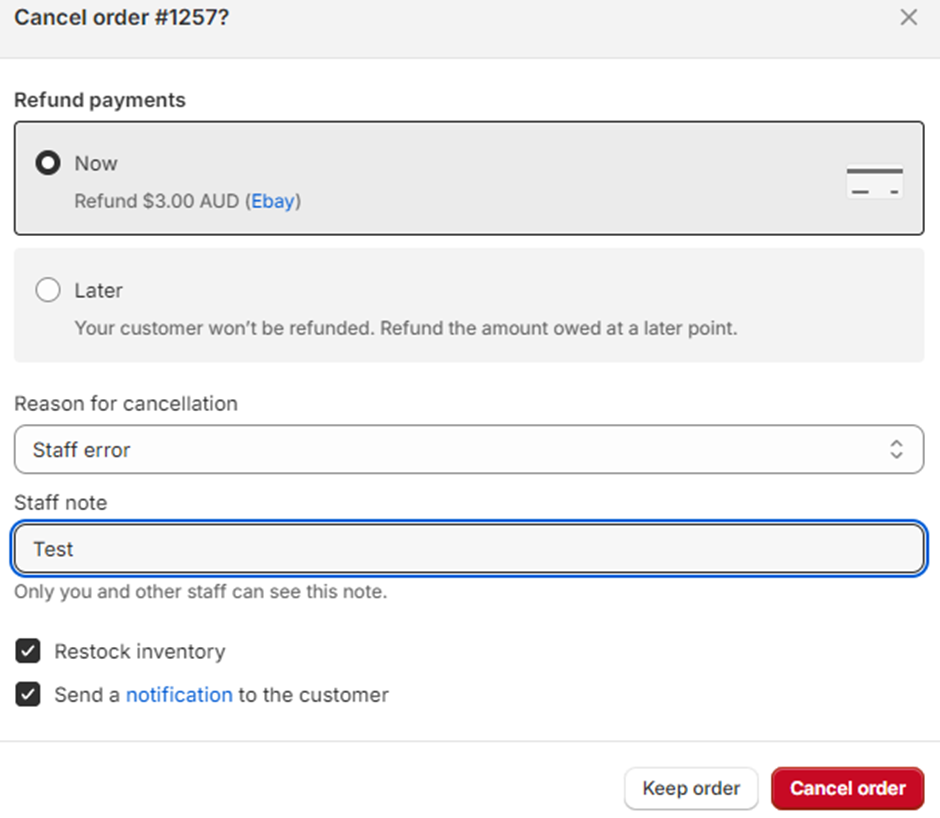
Task: Click the credit card icon
Action: click(875, 182)
